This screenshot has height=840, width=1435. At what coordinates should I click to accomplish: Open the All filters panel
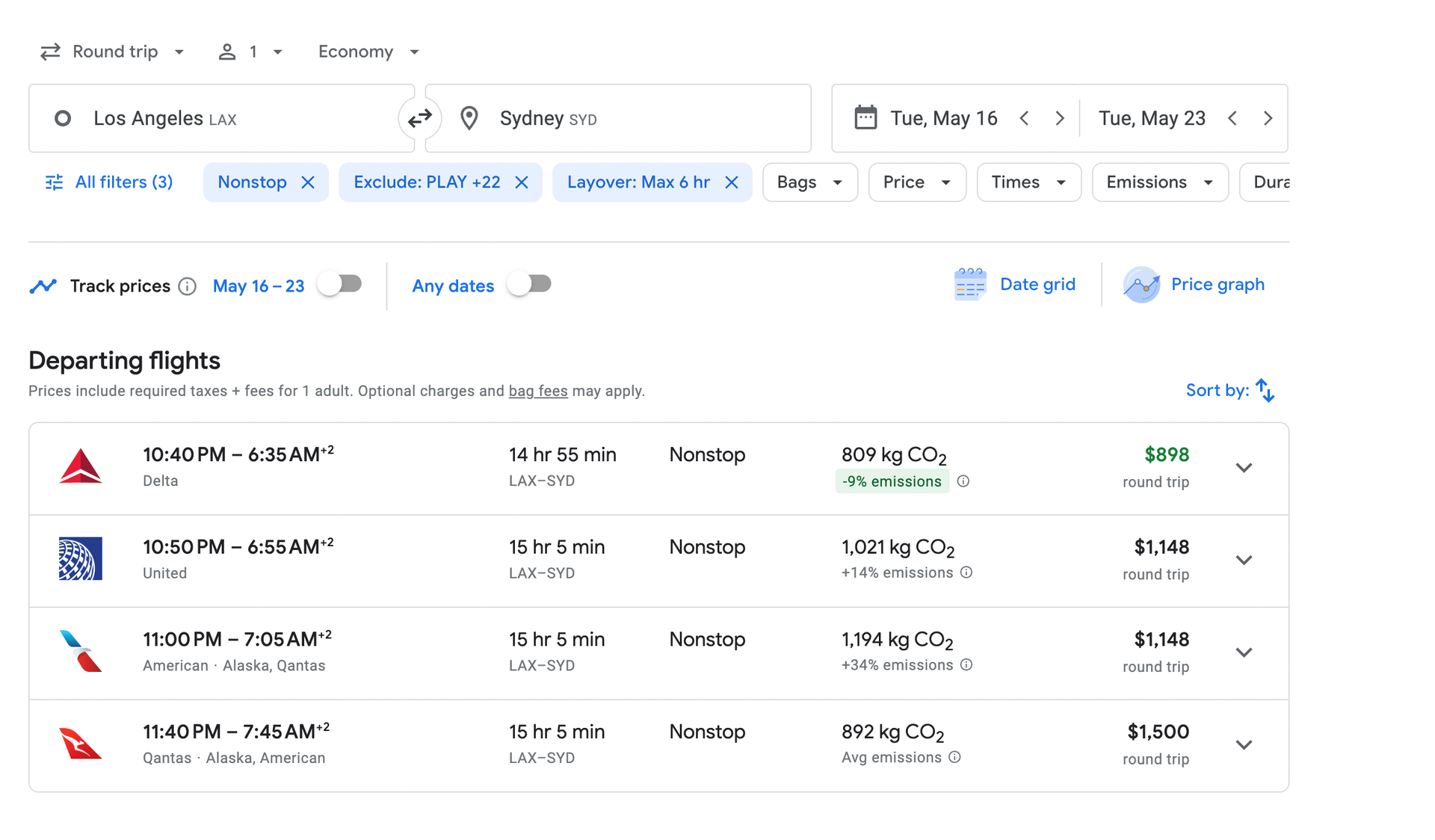click(x=108, y=182)
